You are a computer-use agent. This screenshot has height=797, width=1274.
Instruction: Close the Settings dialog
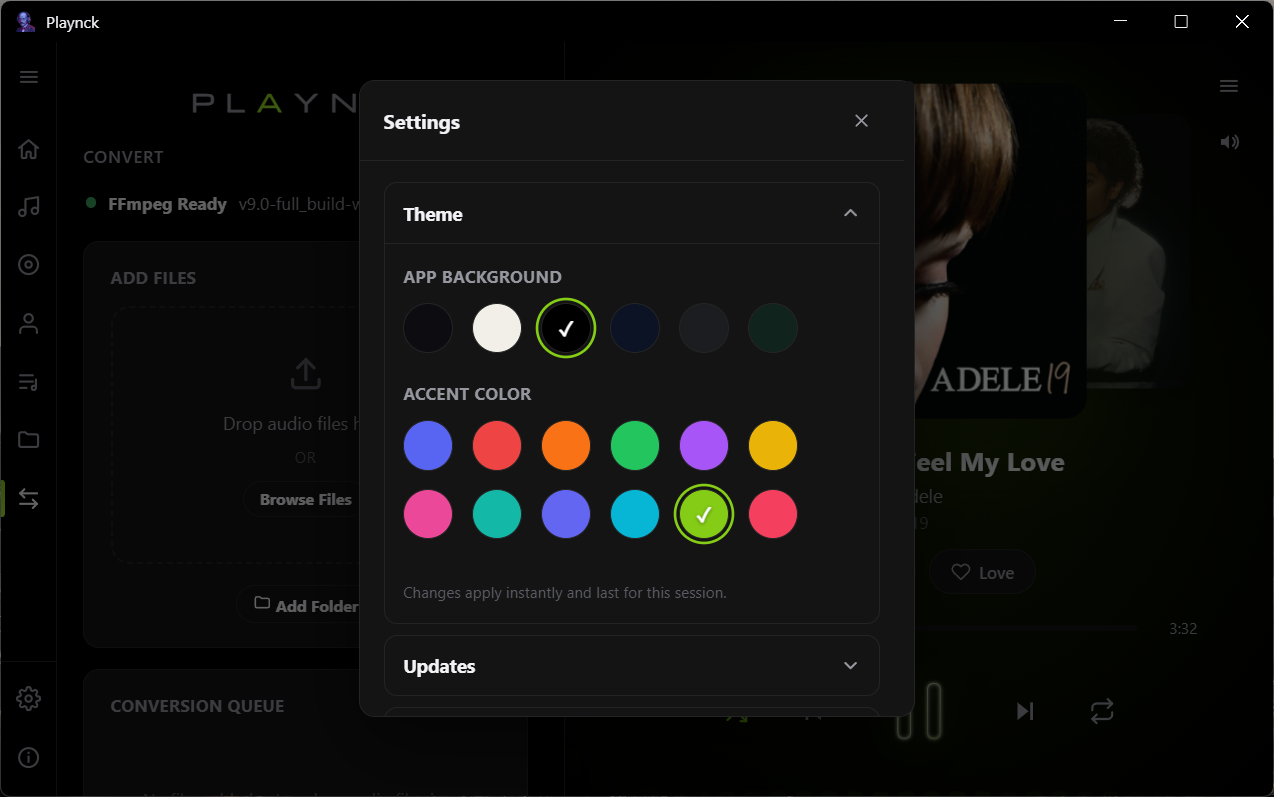click(861, 121)
